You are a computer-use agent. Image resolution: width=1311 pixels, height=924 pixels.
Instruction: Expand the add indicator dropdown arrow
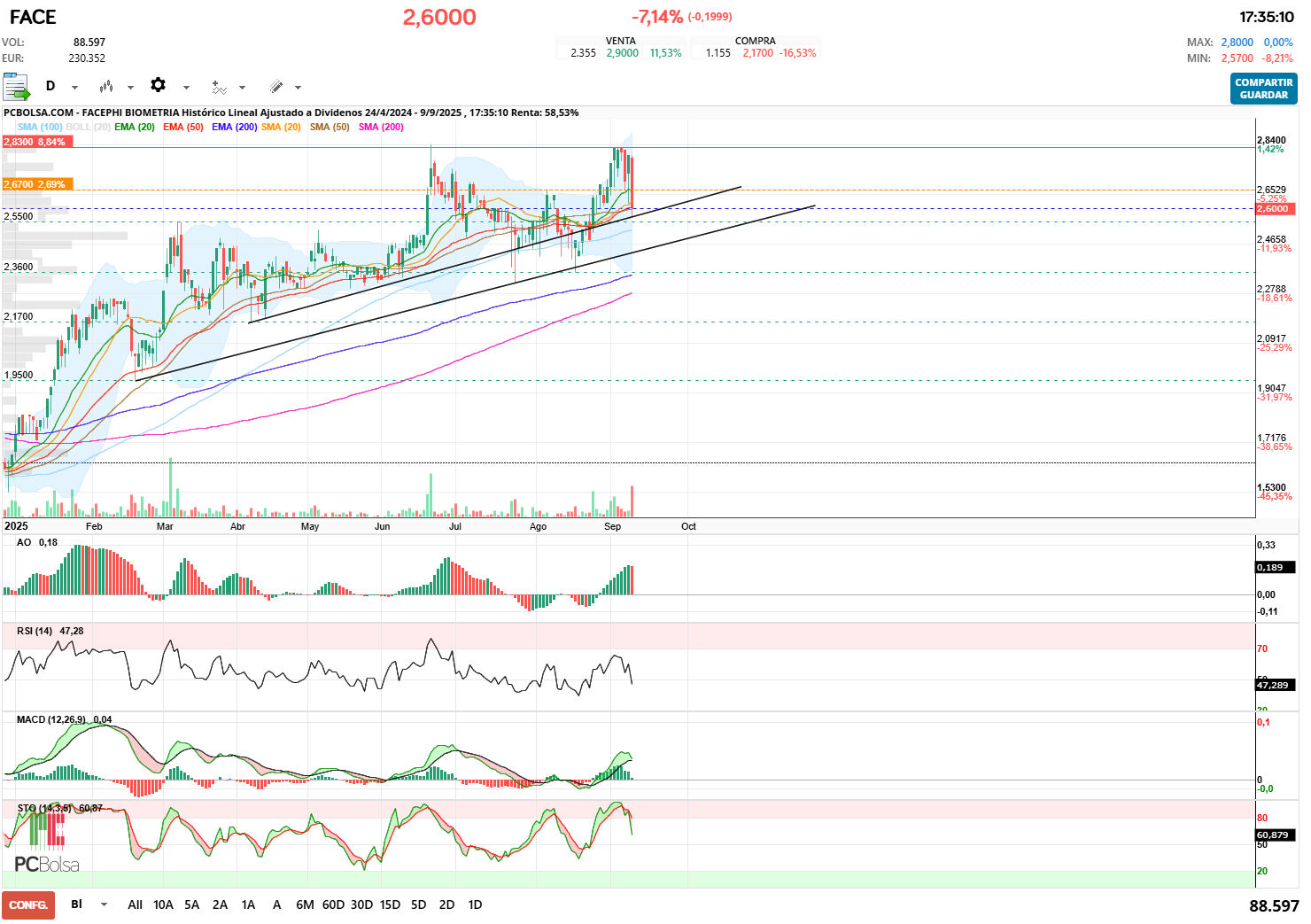click(x=242, y=87)
